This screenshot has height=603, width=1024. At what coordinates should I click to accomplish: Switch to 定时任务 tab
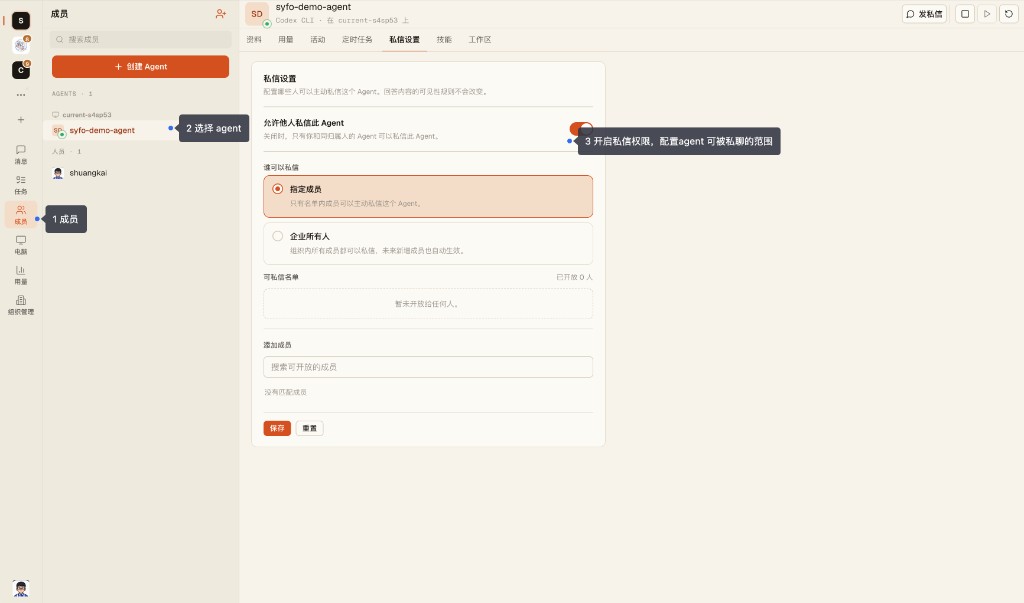357,40
